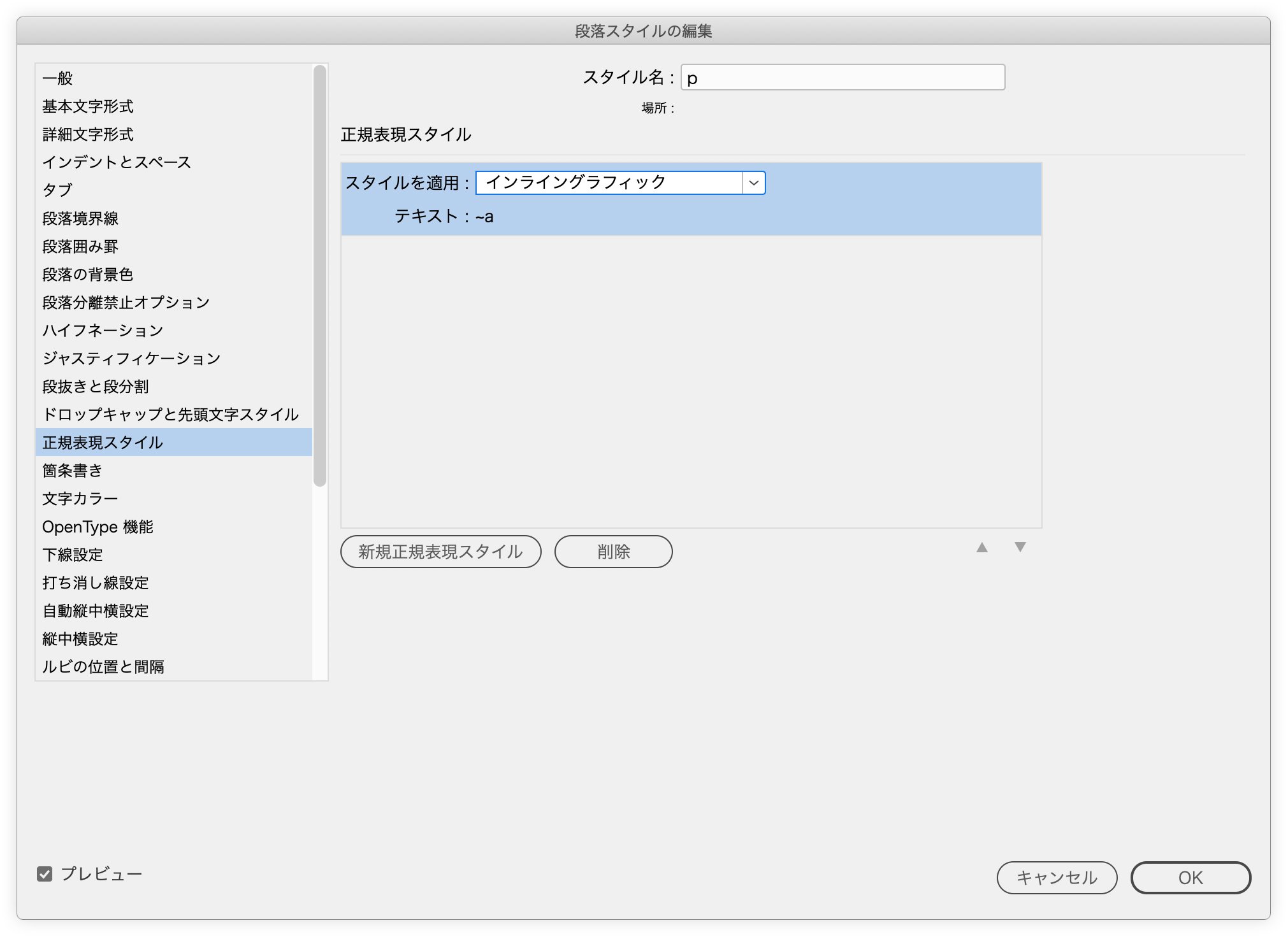The width and height of the screenshot is (1288, 937).
Task: Click 新規正規表現スタイル button
Action: tap(440, 552)
